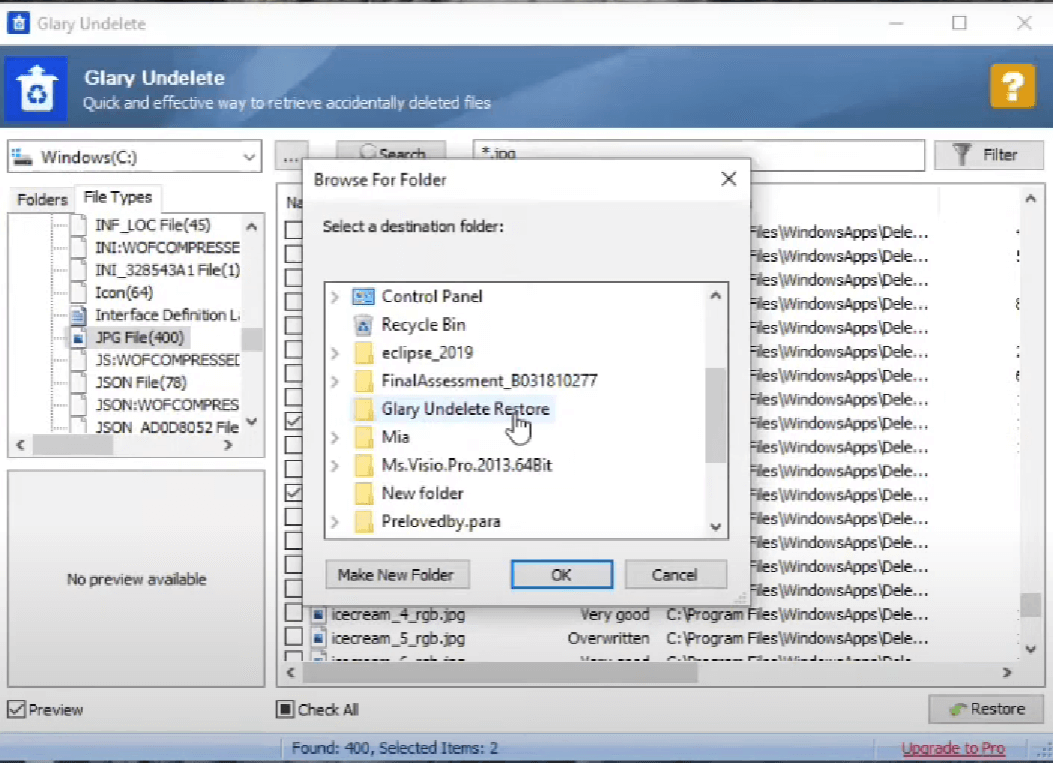
Task: Click the Restore button
Action: pos(986,709)
